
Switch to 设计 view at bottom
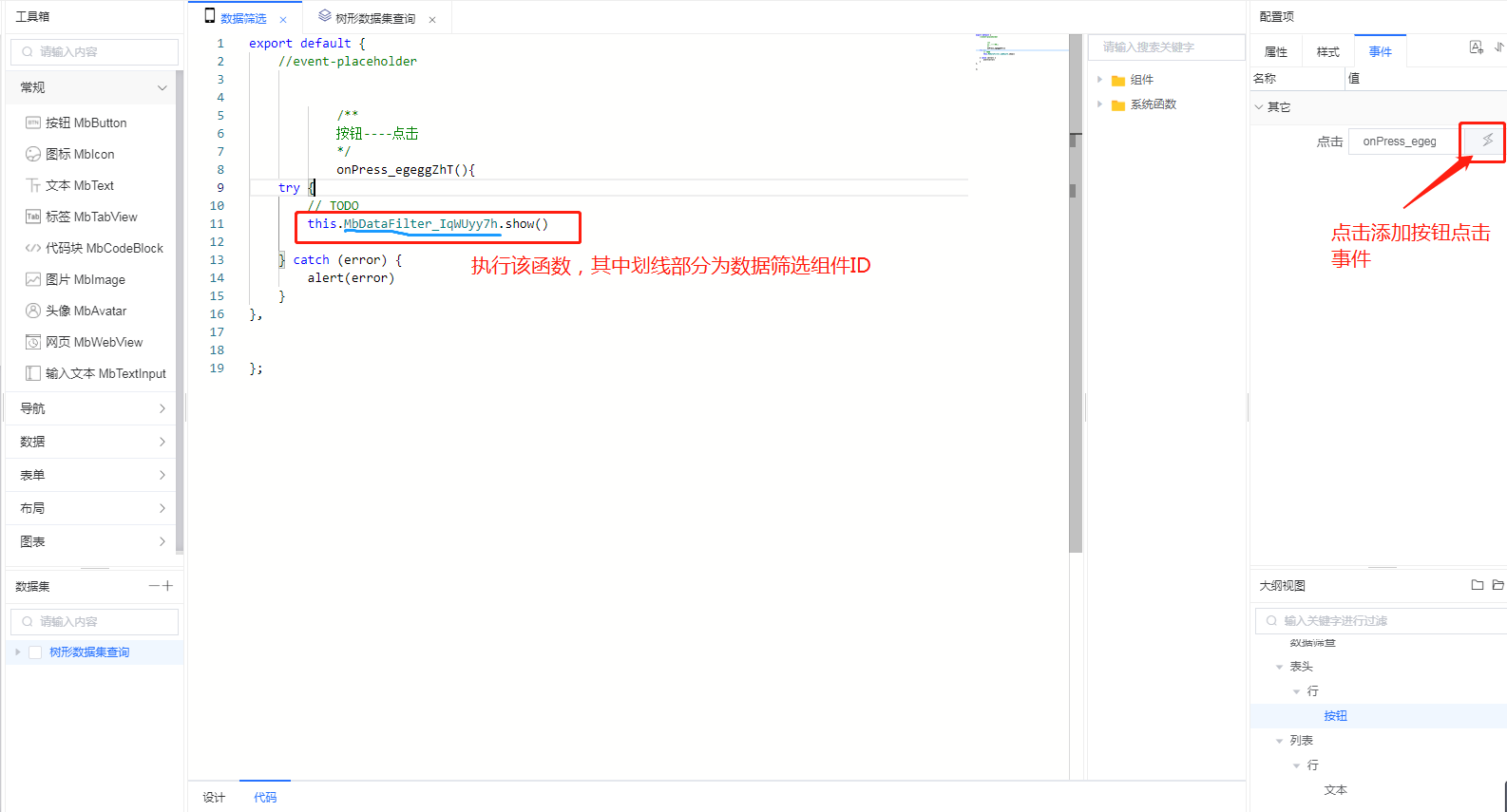click(x=214, y=797)
